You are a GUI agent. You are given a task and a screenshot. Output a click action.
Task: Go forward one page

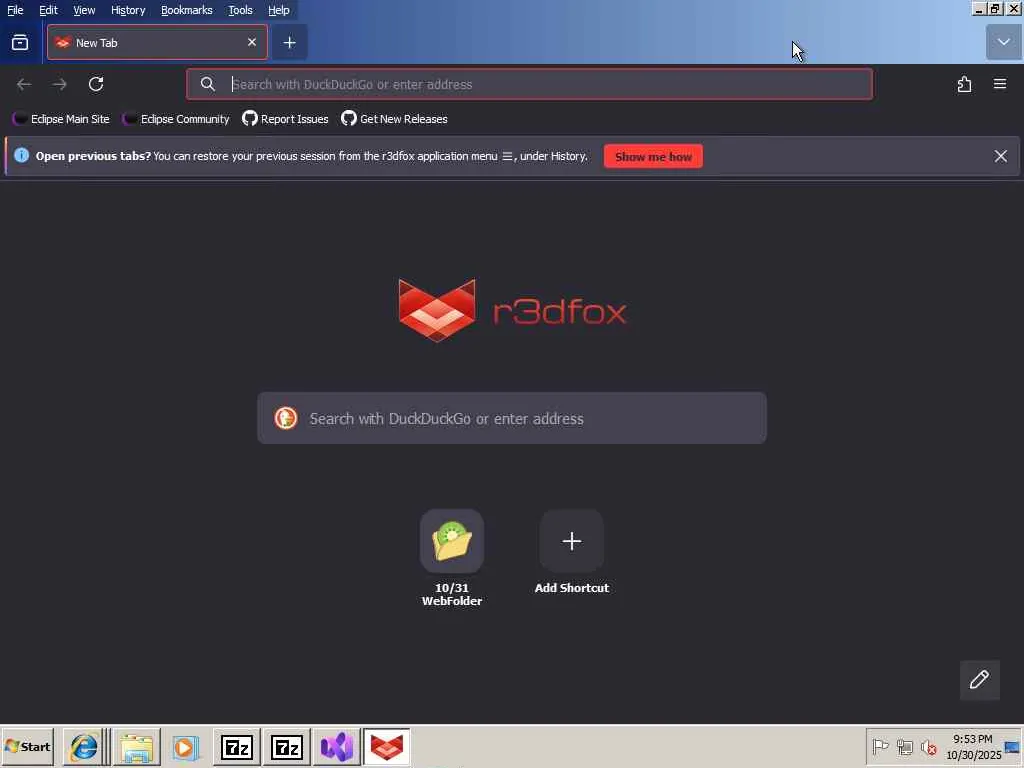click(x=59, y=84)
